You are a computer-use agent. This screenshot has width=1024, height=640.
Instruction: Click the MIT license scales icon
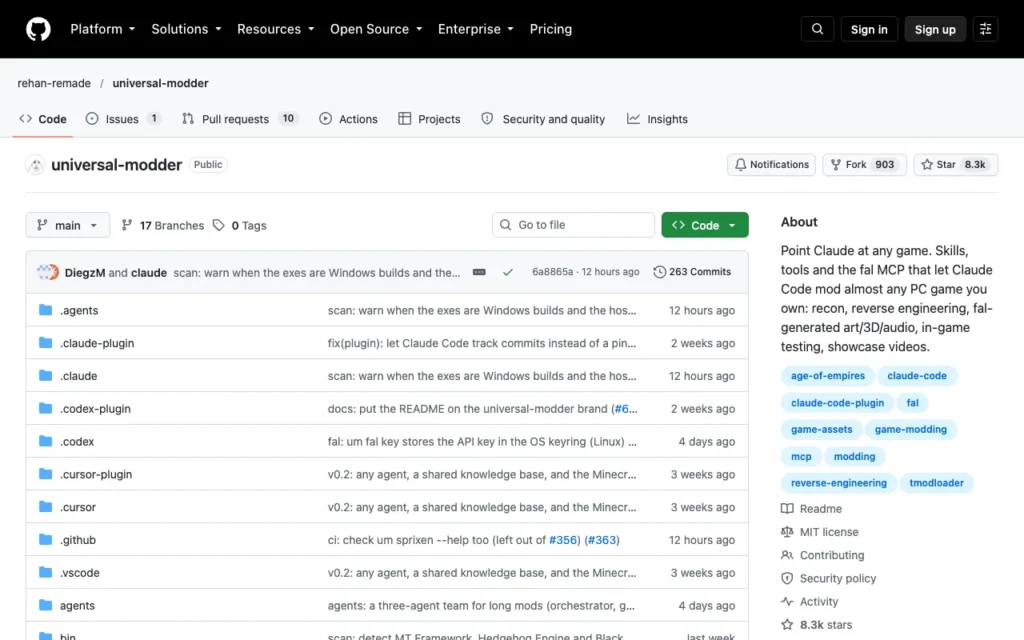click(787, 532)
